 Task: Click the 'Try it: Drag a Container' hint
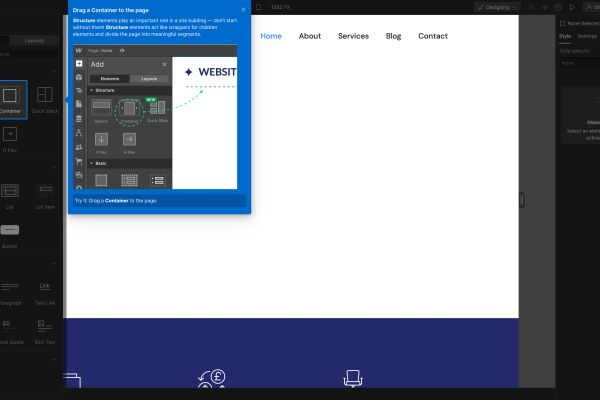pyautogui.click(x=160, y=201)
